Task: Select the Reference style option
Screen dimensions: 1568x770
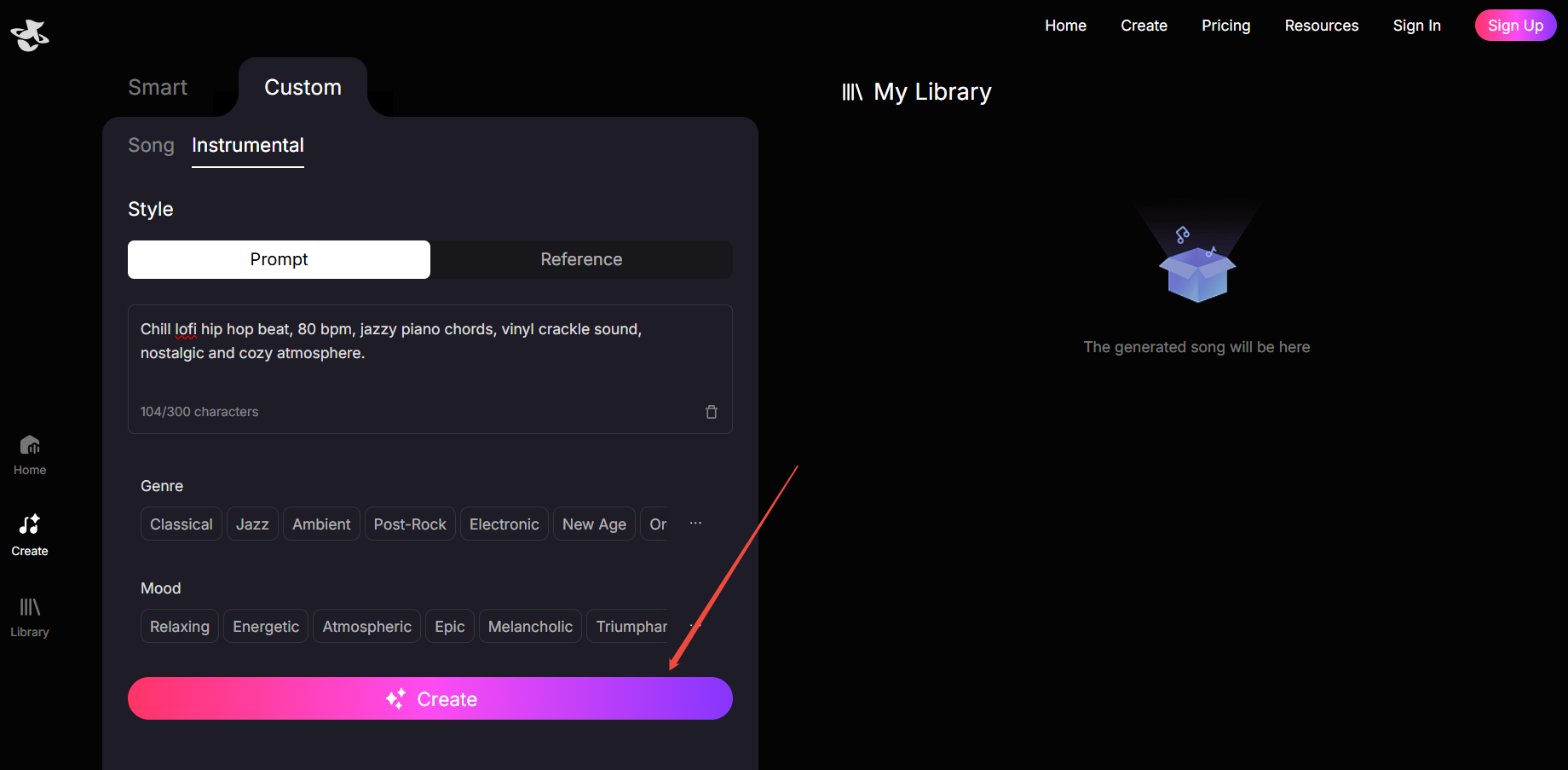Action: pos(581,260)
